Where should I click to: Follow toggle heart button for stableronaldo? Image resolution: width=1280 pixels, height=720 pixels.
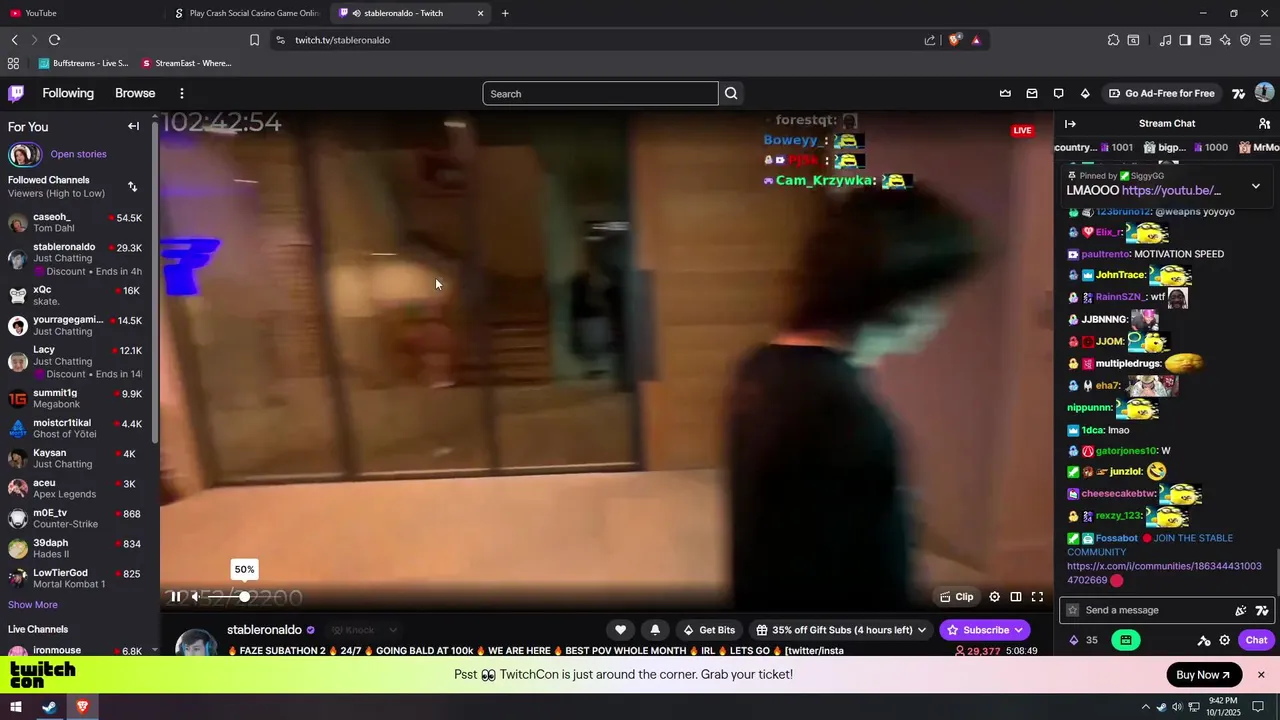620,630
